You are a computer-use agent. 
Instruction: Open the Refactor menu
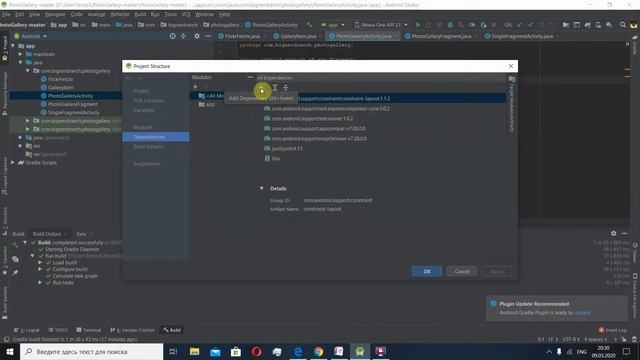pos(120,14)
